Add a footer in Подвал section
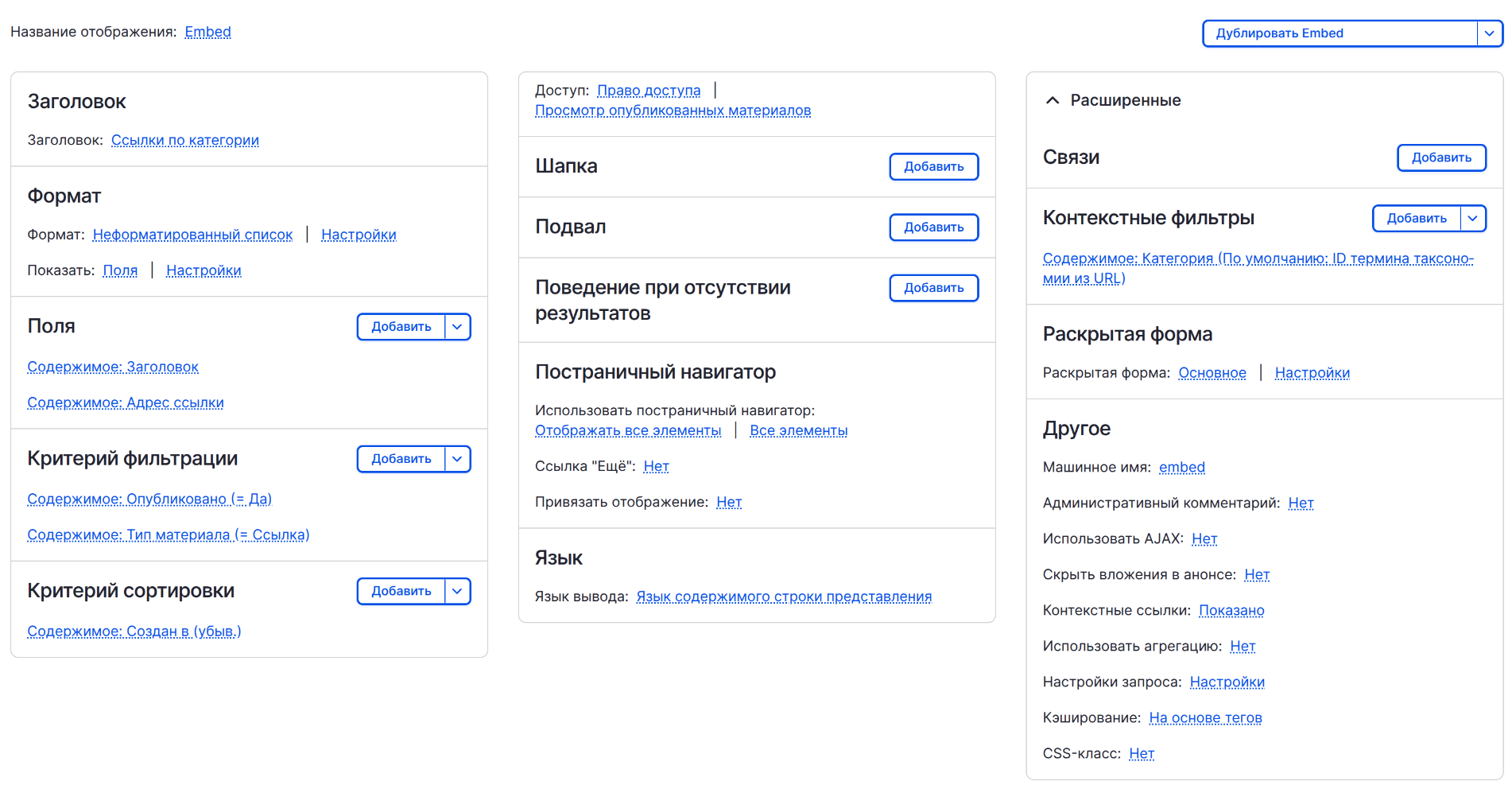The image size is (1512, 793). (x=933, y=227)
